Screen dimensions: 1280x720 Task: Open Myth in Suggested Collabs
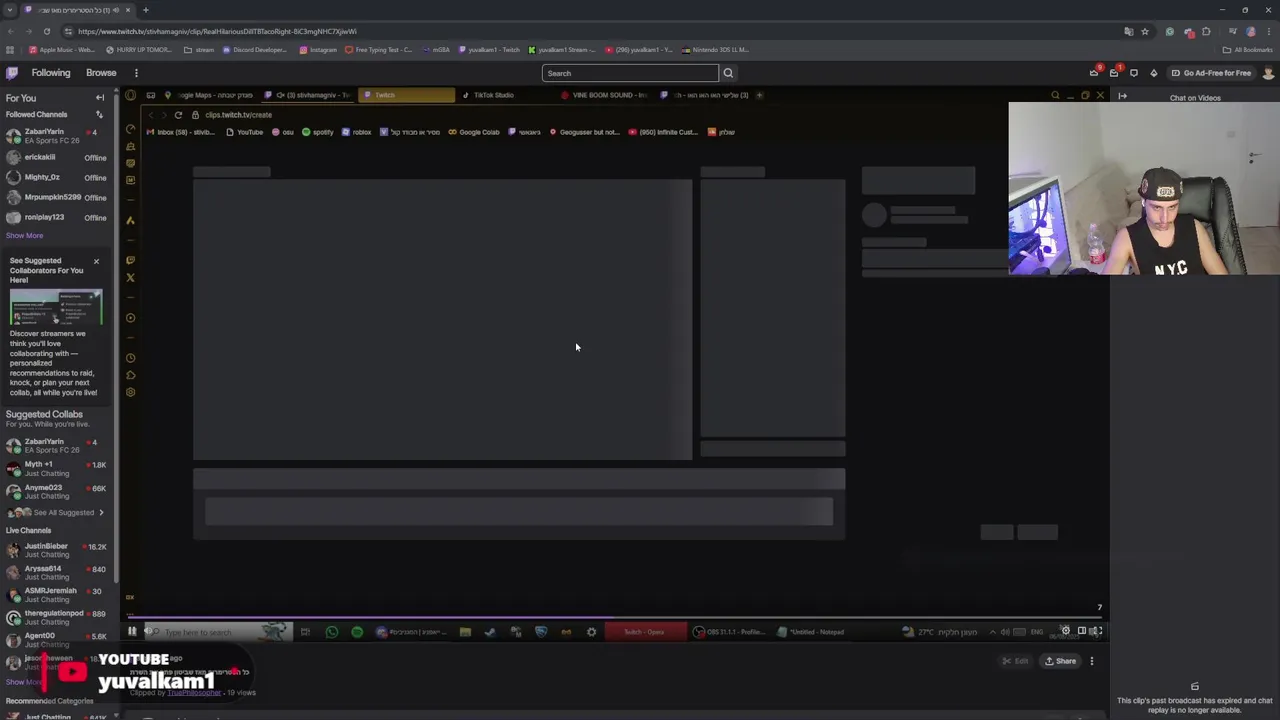56,468
